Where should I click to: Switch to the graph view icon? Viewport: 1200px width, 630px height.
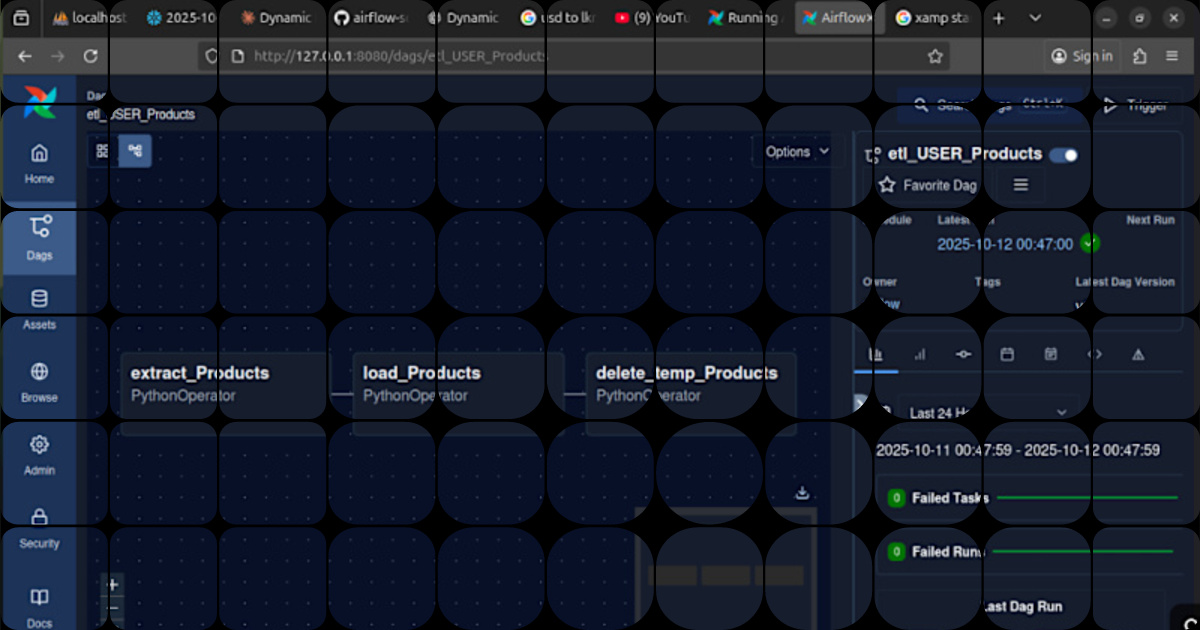tap(135, 151)
